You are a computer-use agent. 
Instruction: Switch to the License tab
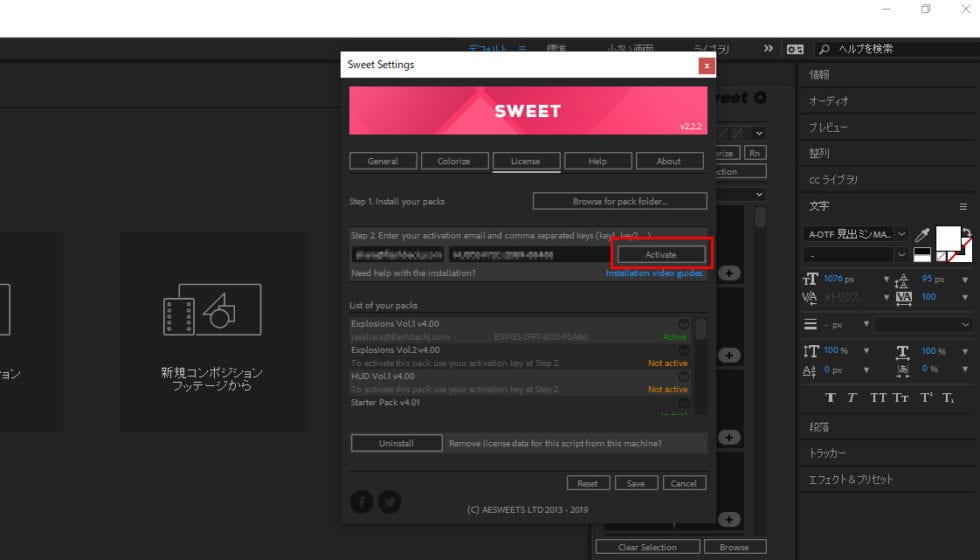tap(526, 161)
